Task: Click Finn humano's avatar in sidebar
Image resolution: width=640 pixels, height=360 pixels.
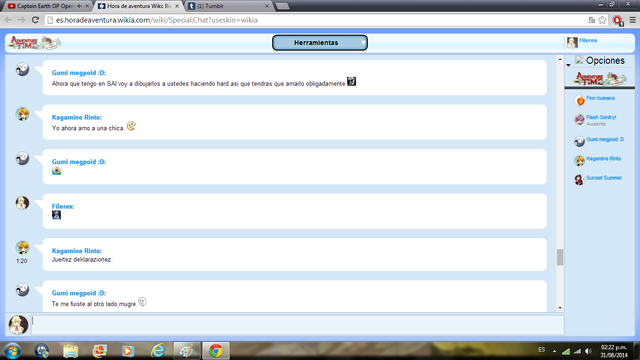Action: (580, 100)
